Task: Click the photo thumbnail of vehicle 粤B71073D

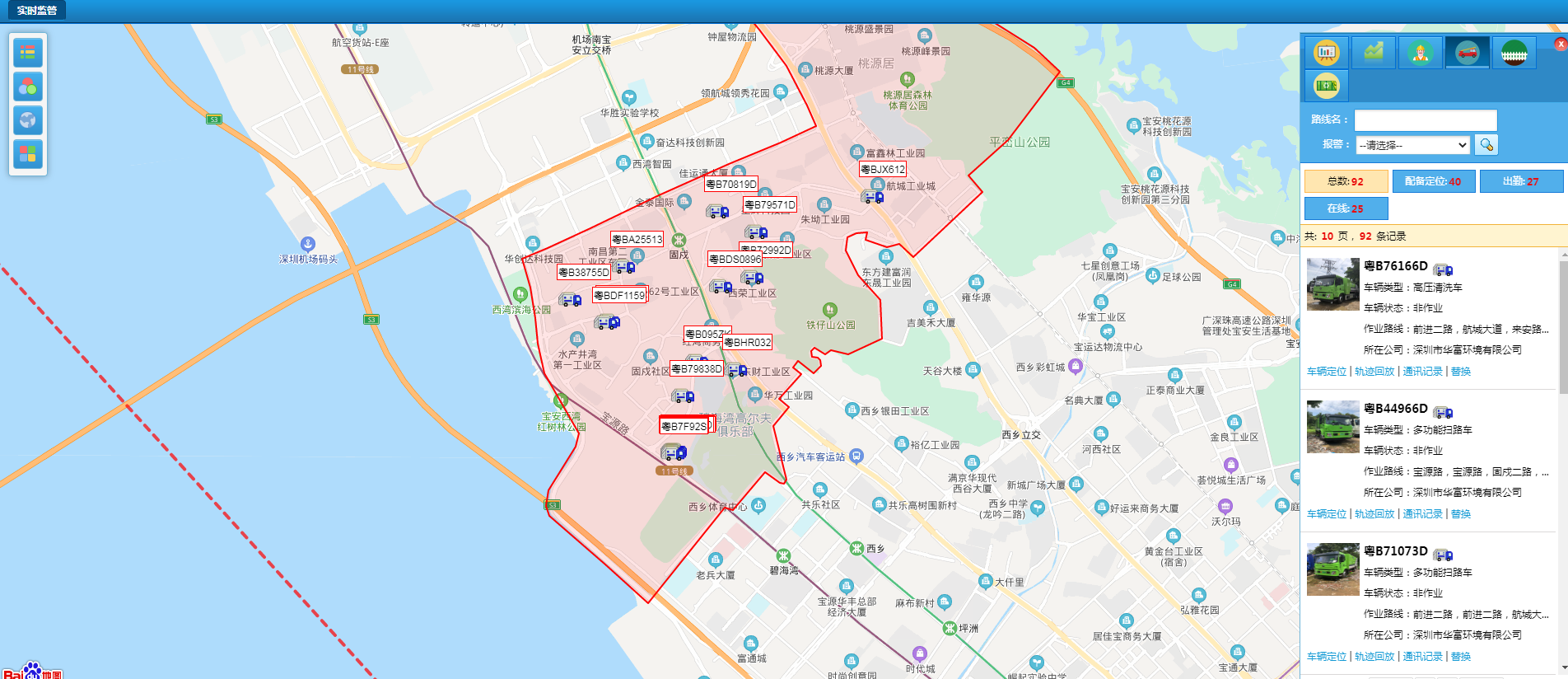Action: click(1332, 569)
